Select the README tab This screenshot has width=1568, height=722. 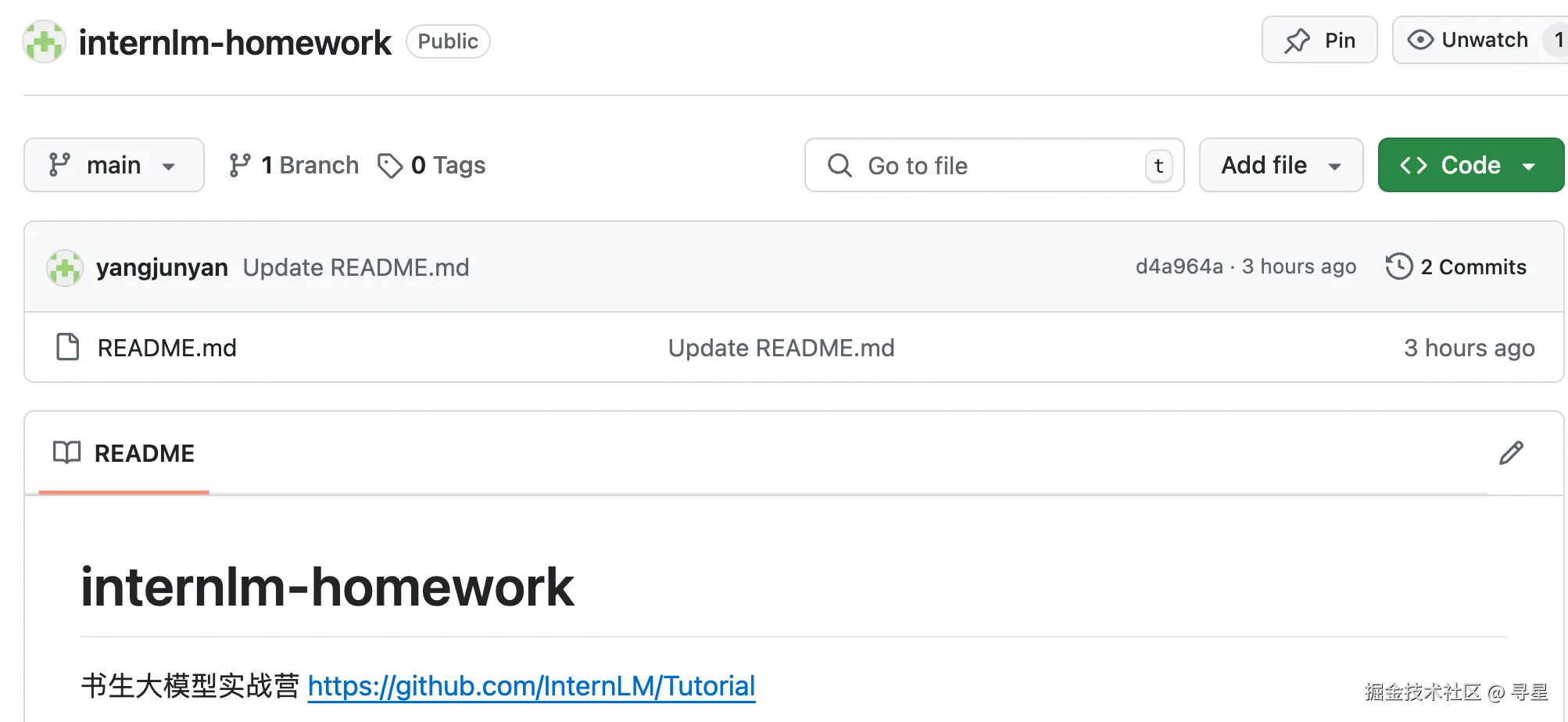(124, 453)
